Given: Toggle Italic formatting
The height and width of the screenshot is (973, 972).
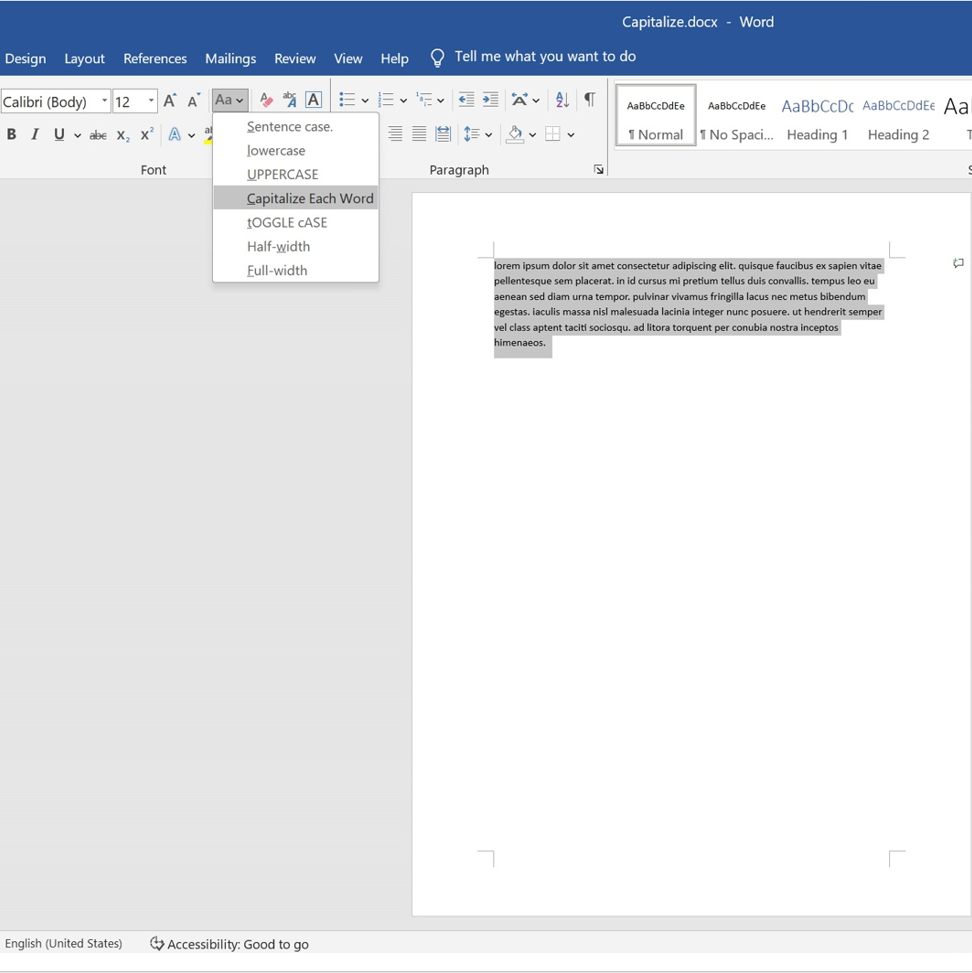Looking at the screenshot, I should (35, 134).
